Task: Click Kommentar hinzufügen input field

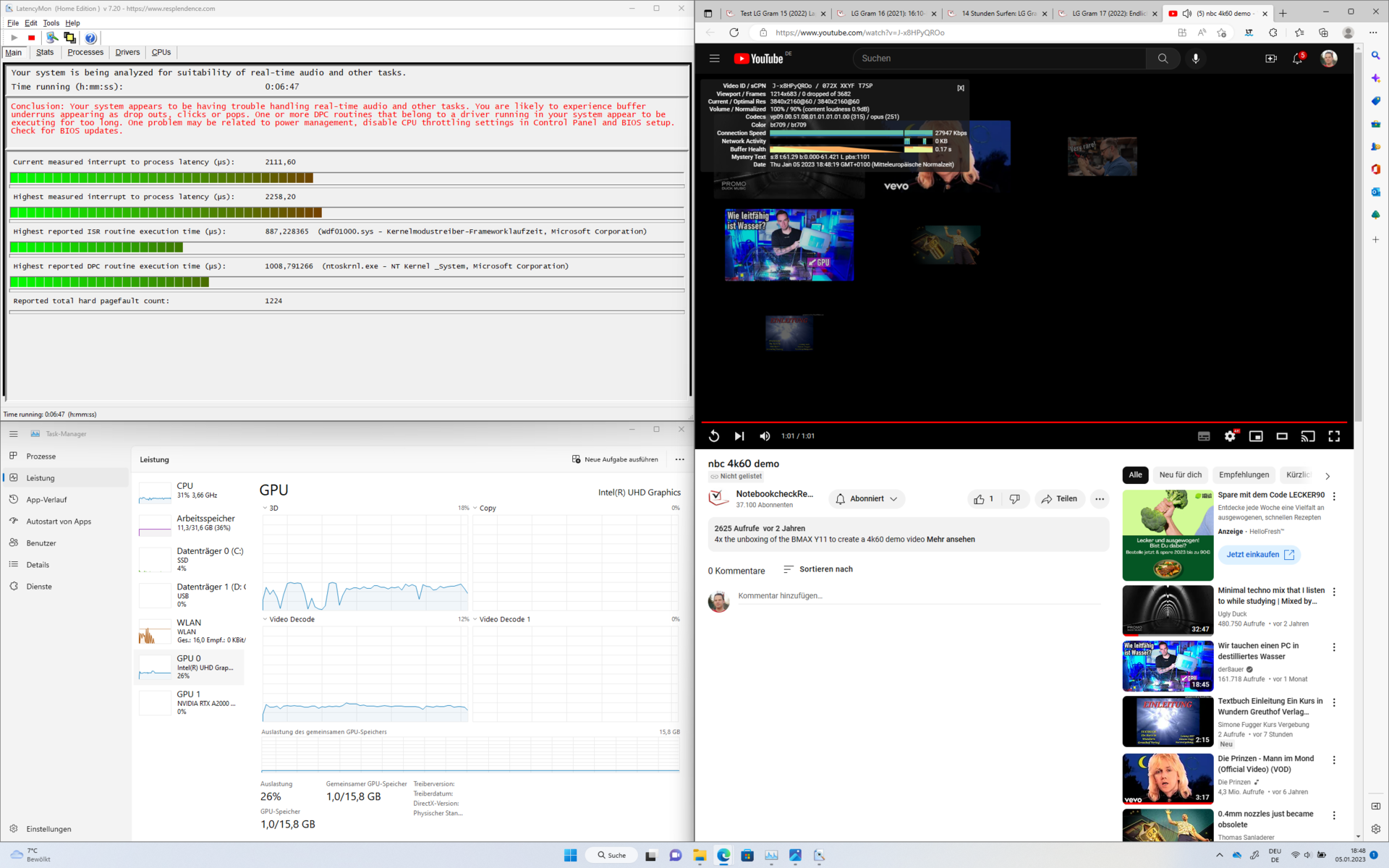Action: [919, 596]
